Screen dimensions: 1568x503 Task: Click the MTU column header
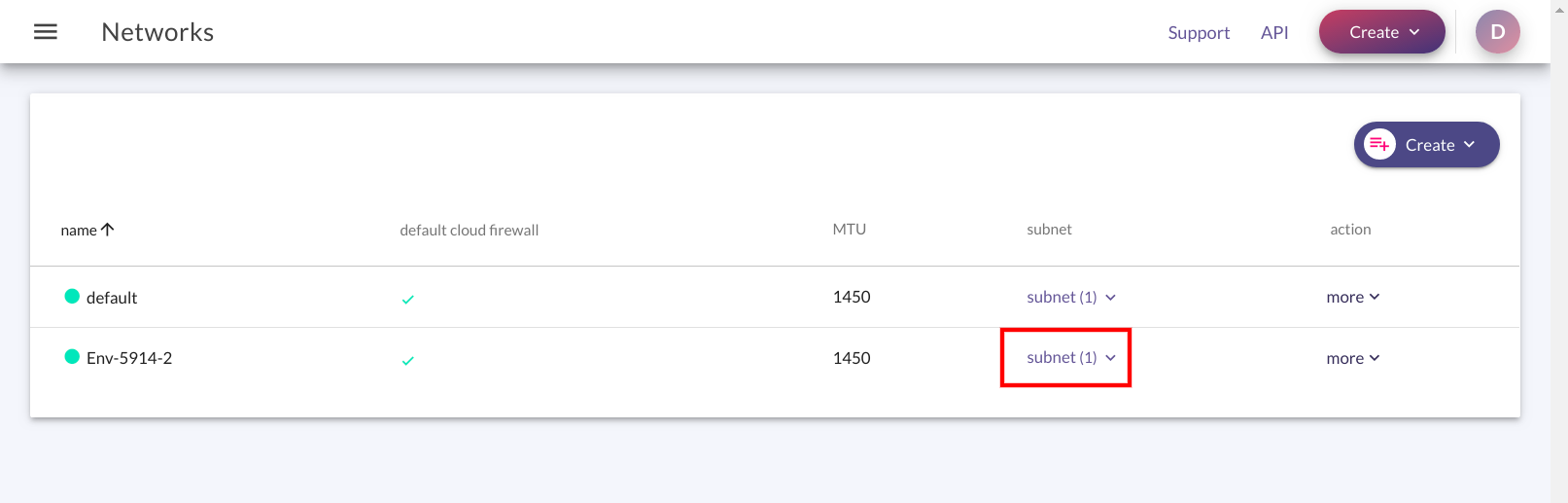849,230
